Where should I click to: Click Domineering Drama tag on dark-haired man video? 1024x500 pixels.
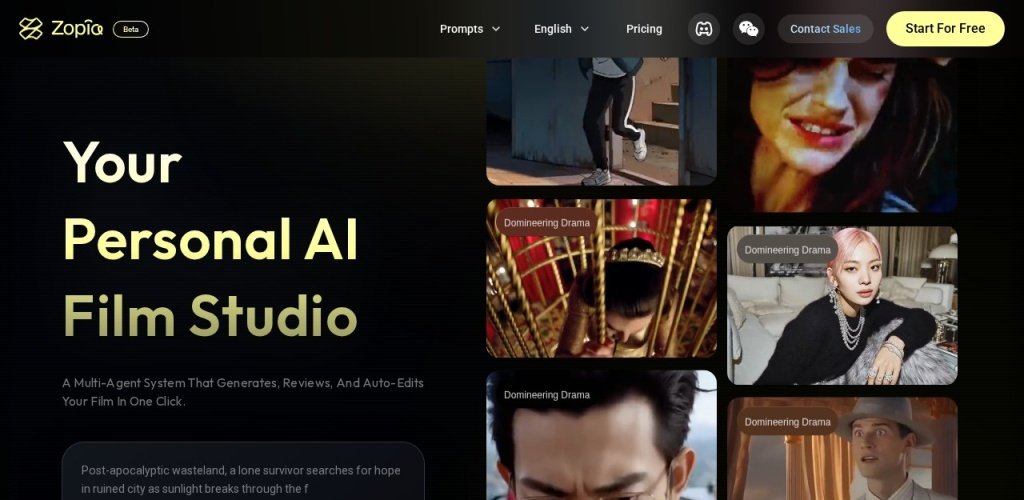[x=547, y=395]
